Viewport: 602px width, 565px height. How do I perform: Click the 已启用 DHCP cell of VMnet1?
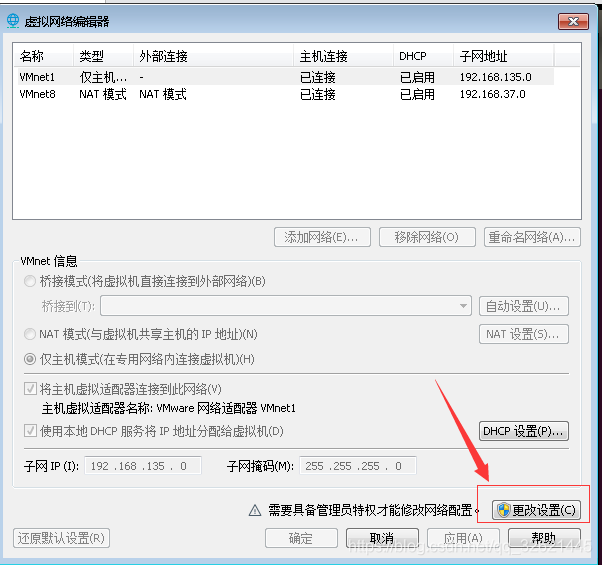click(x=417, y=77)
